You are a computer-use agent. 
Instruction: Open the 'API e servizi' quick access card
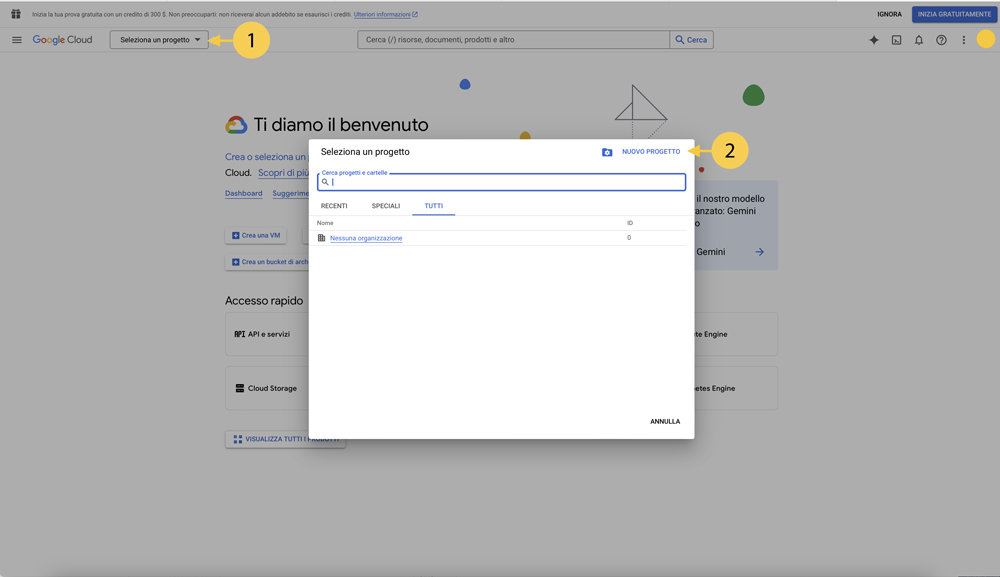(x=268, y=334)
